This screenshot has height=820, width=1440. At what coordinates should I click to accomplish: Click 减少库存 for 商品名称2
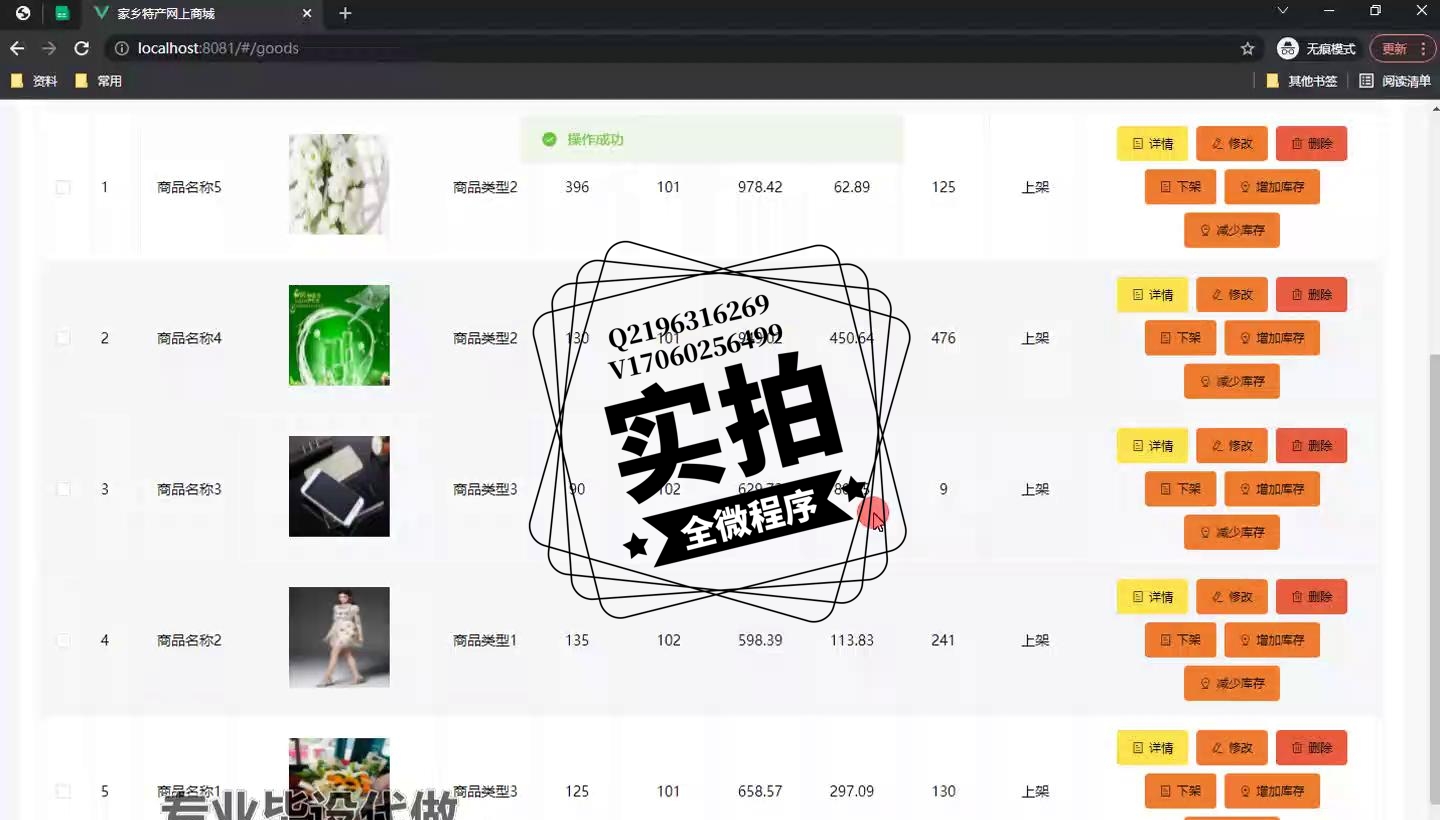click(x=1232, y=683)
